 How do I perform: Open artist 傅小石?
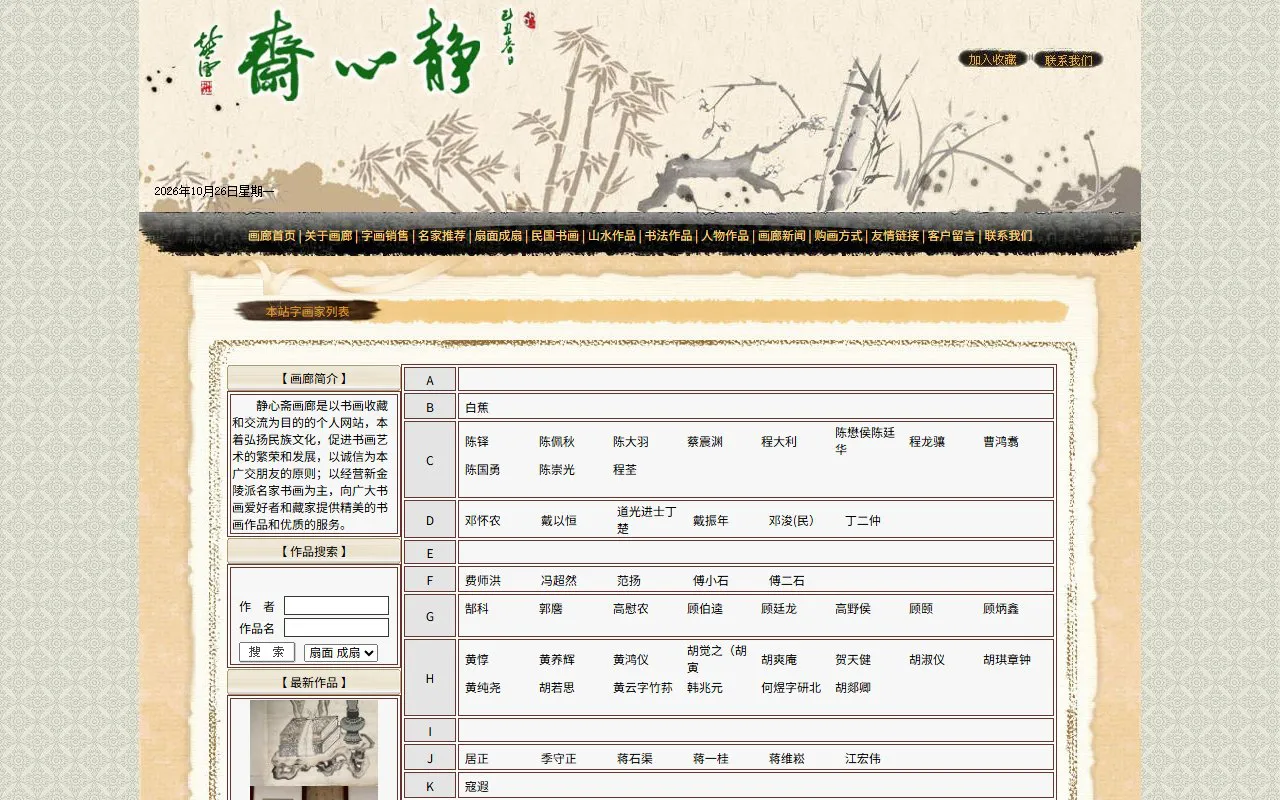pyautogui.click(x=711, y=581)
